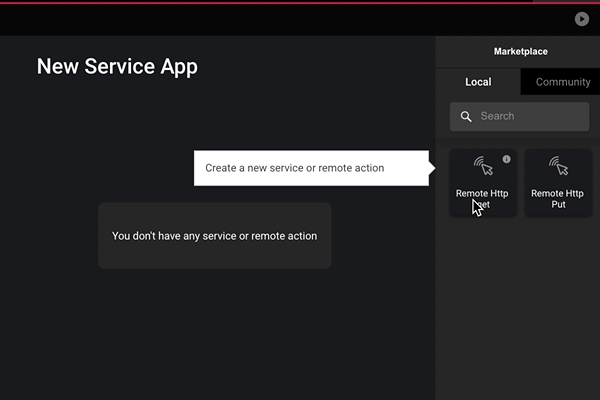Screen dimensions: 600x400
Task: Focus the Marketplace search field
Action: tap(519, 116)
